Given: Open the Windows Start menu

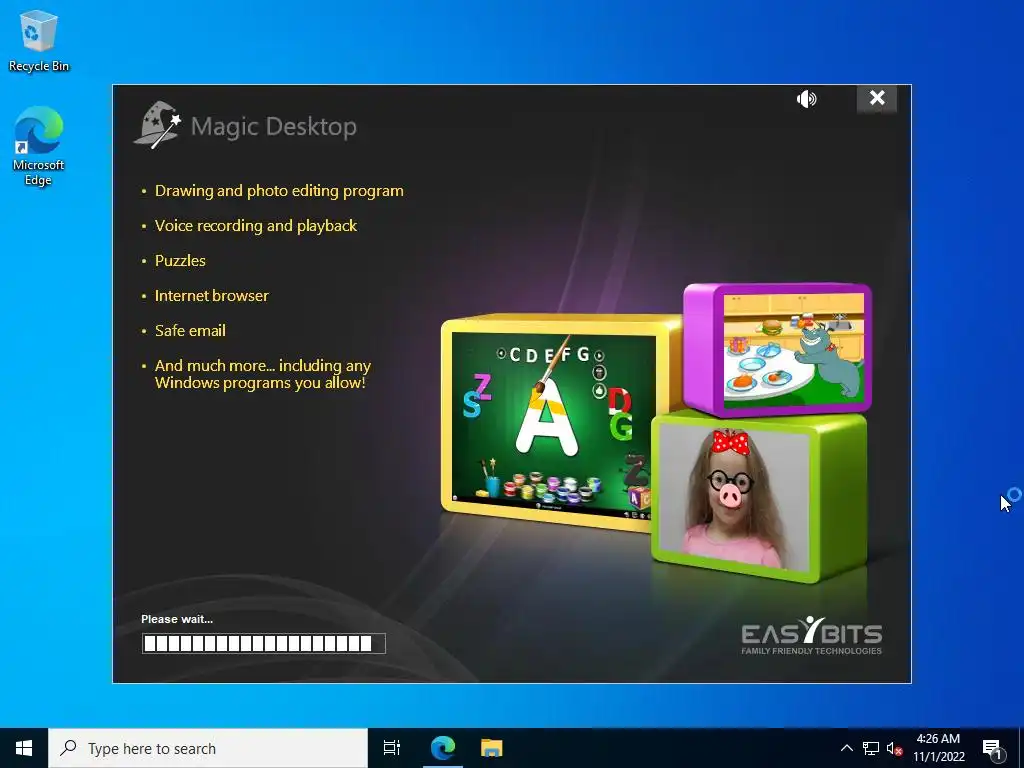Looking at the screenshot, I should 24,748.
